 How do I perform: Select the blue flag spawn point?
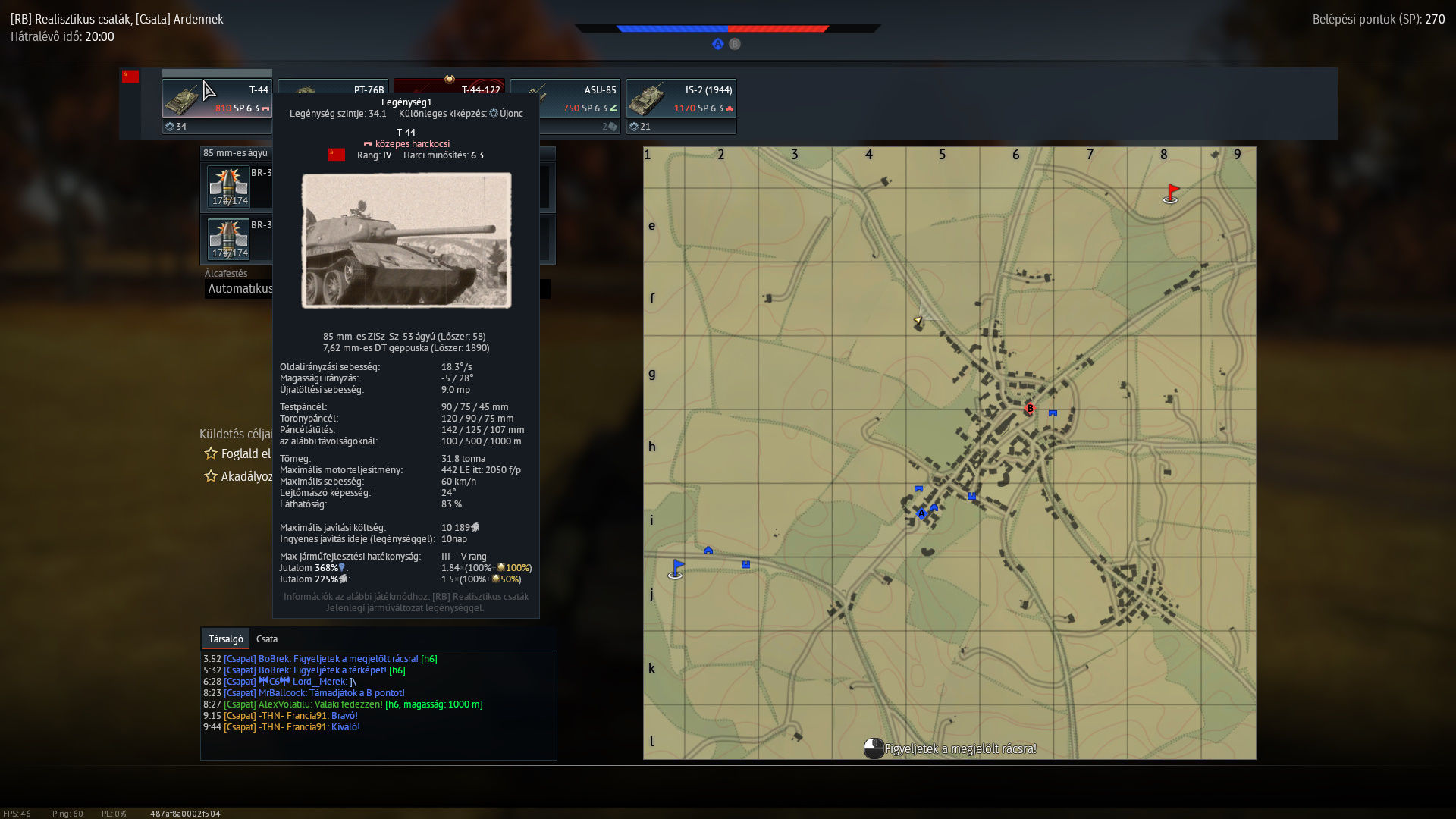pyautogui.click(x=676, y=569)
